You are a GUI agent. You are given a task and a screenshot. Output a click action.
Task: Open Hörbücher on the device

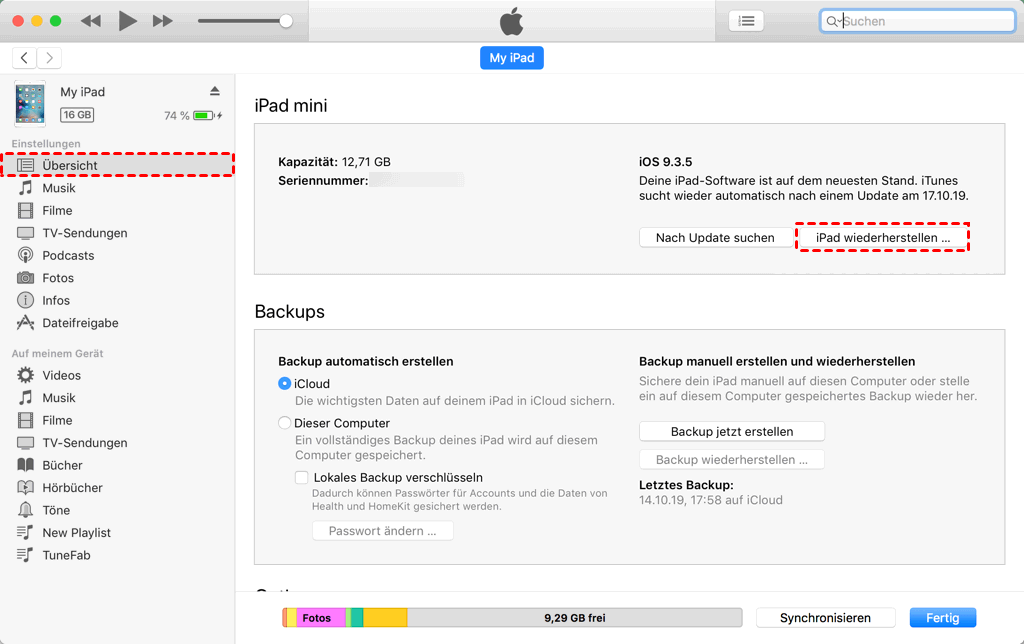coord(72,488)
